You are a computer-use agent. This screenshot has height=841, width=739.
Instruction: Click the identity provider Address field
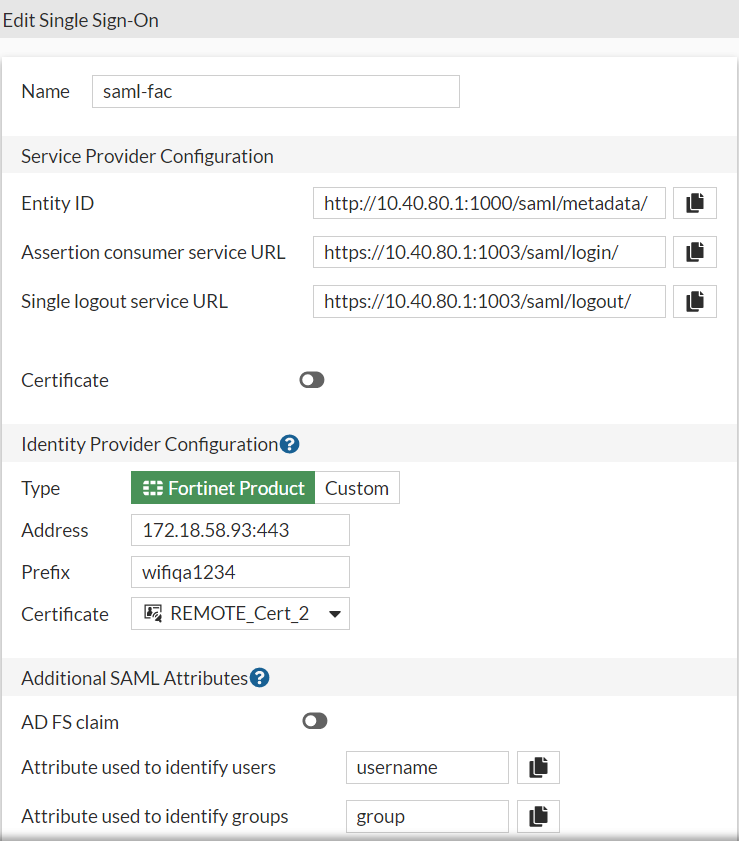pos(240,530)
